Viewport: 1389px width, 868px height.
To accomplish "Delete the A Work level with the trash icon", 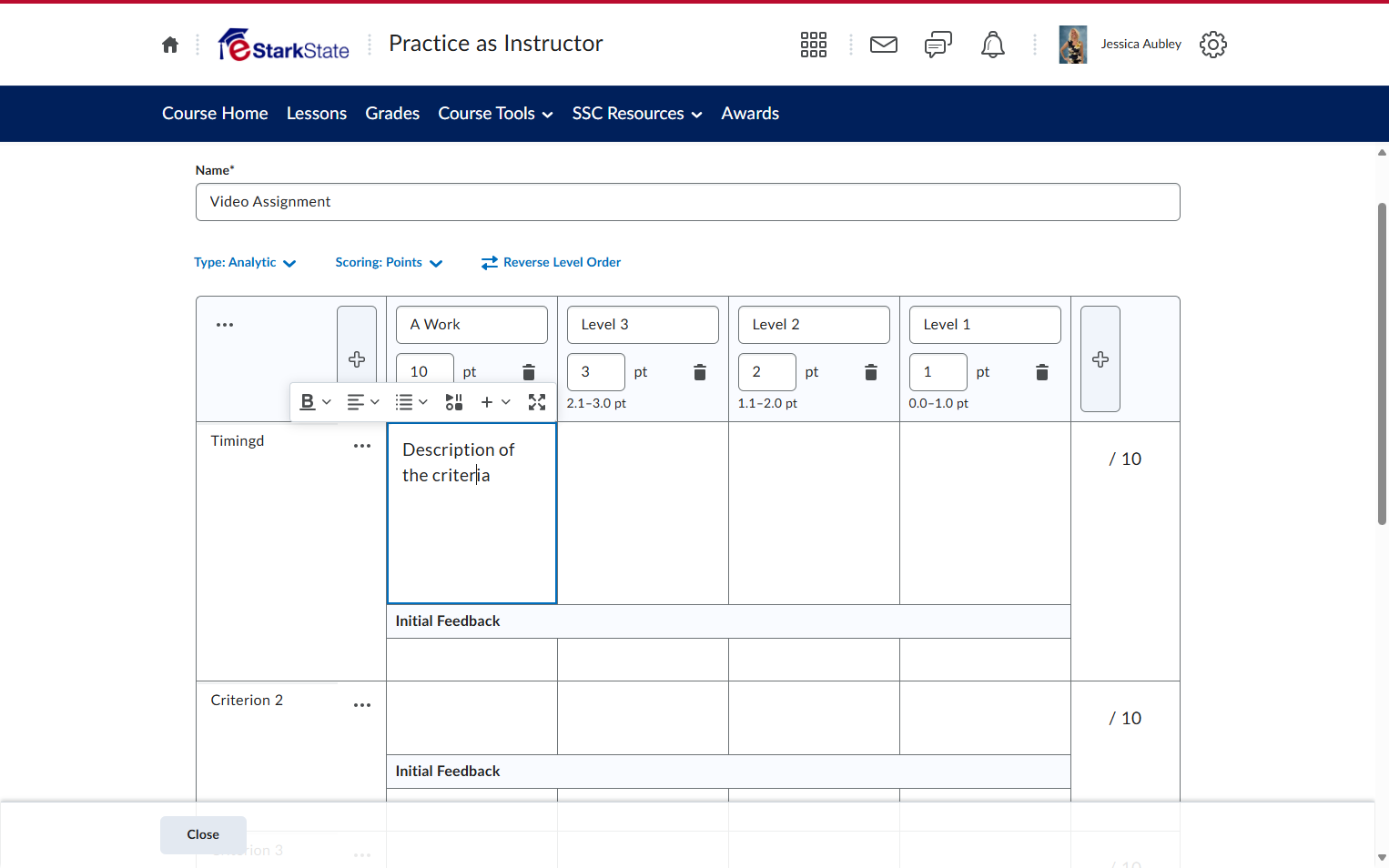I will pyautogui.click(x=529, y=372).
